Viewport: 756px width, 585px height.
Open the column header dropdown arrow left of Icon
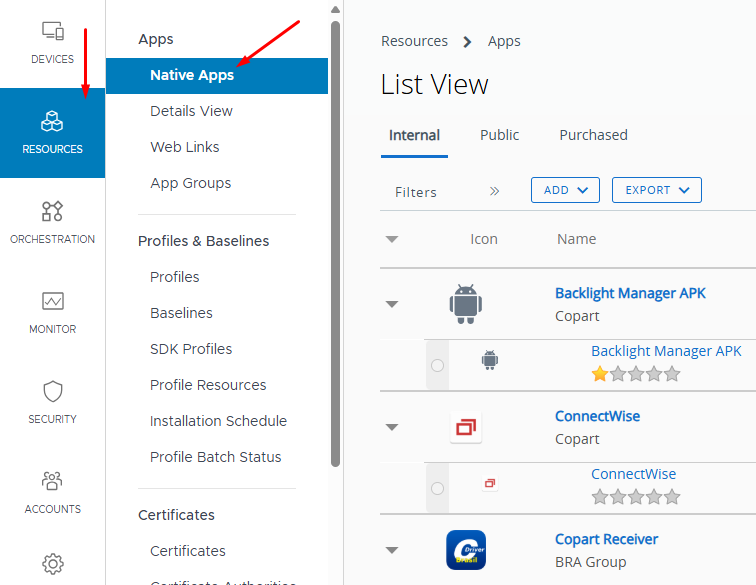coord(392,239)
